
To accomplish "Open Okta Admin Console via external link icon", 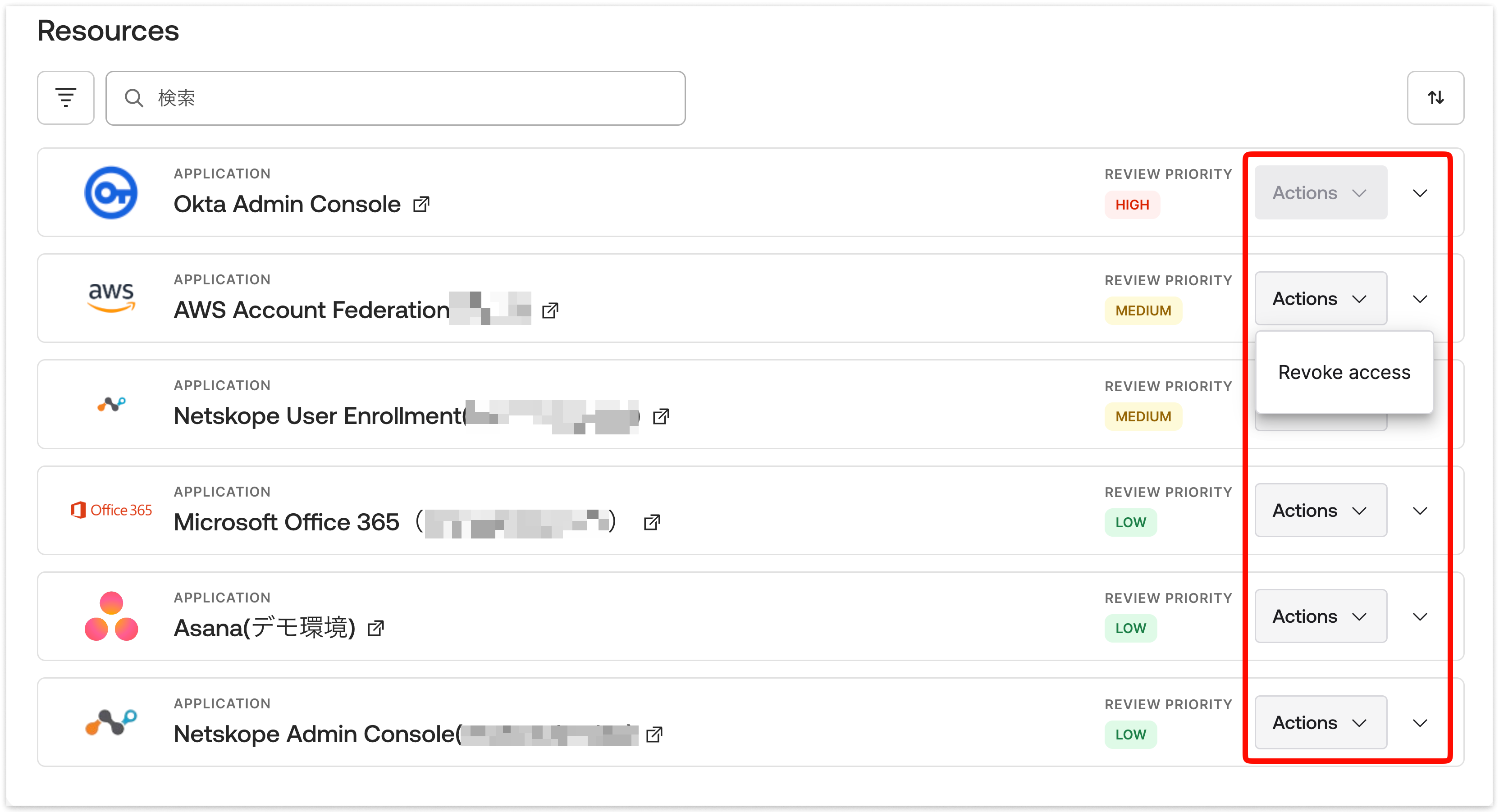I will [x=421, y=204].
